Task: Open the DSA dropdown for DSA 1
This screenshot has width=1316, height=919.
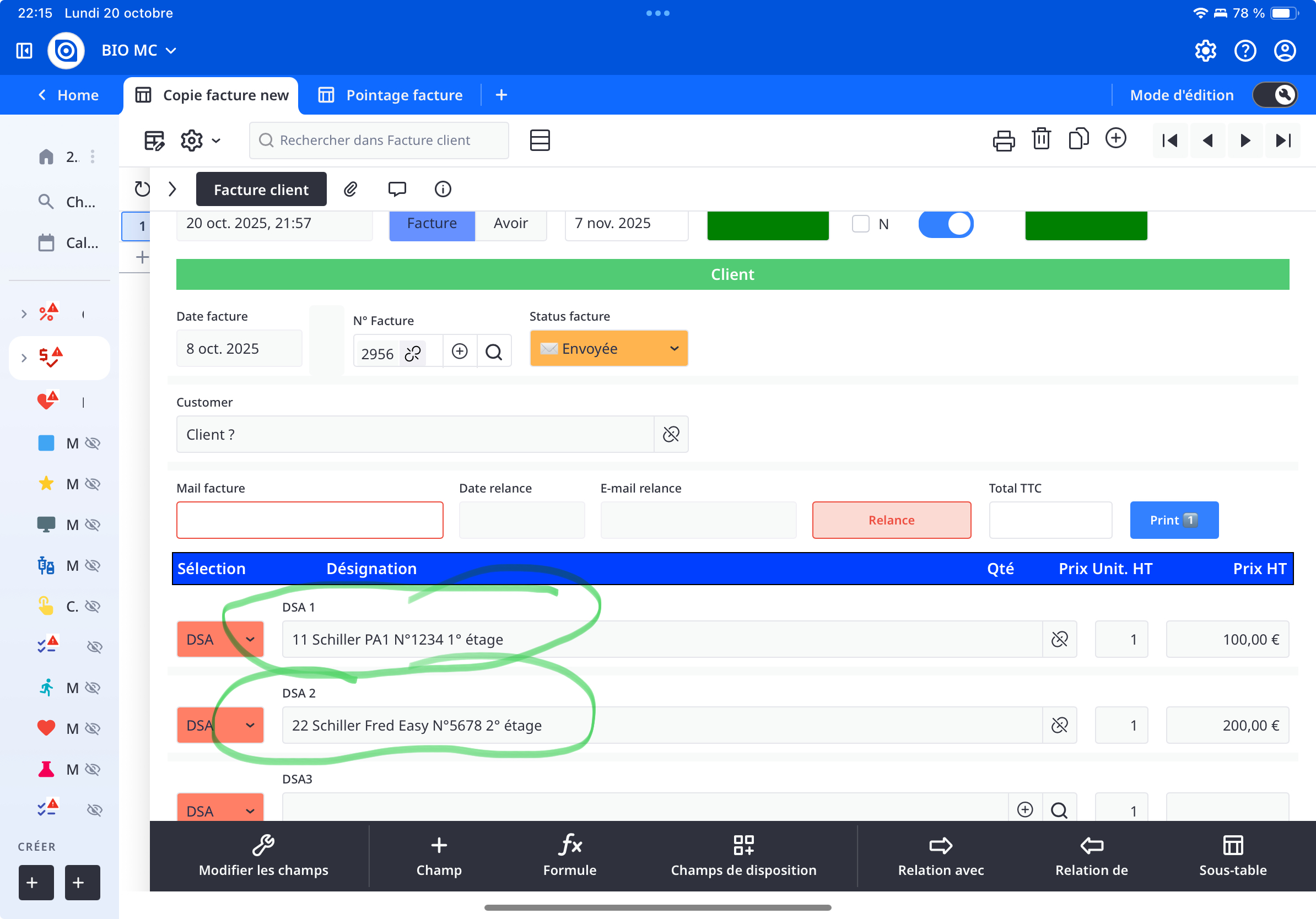Action: [220, 640]
